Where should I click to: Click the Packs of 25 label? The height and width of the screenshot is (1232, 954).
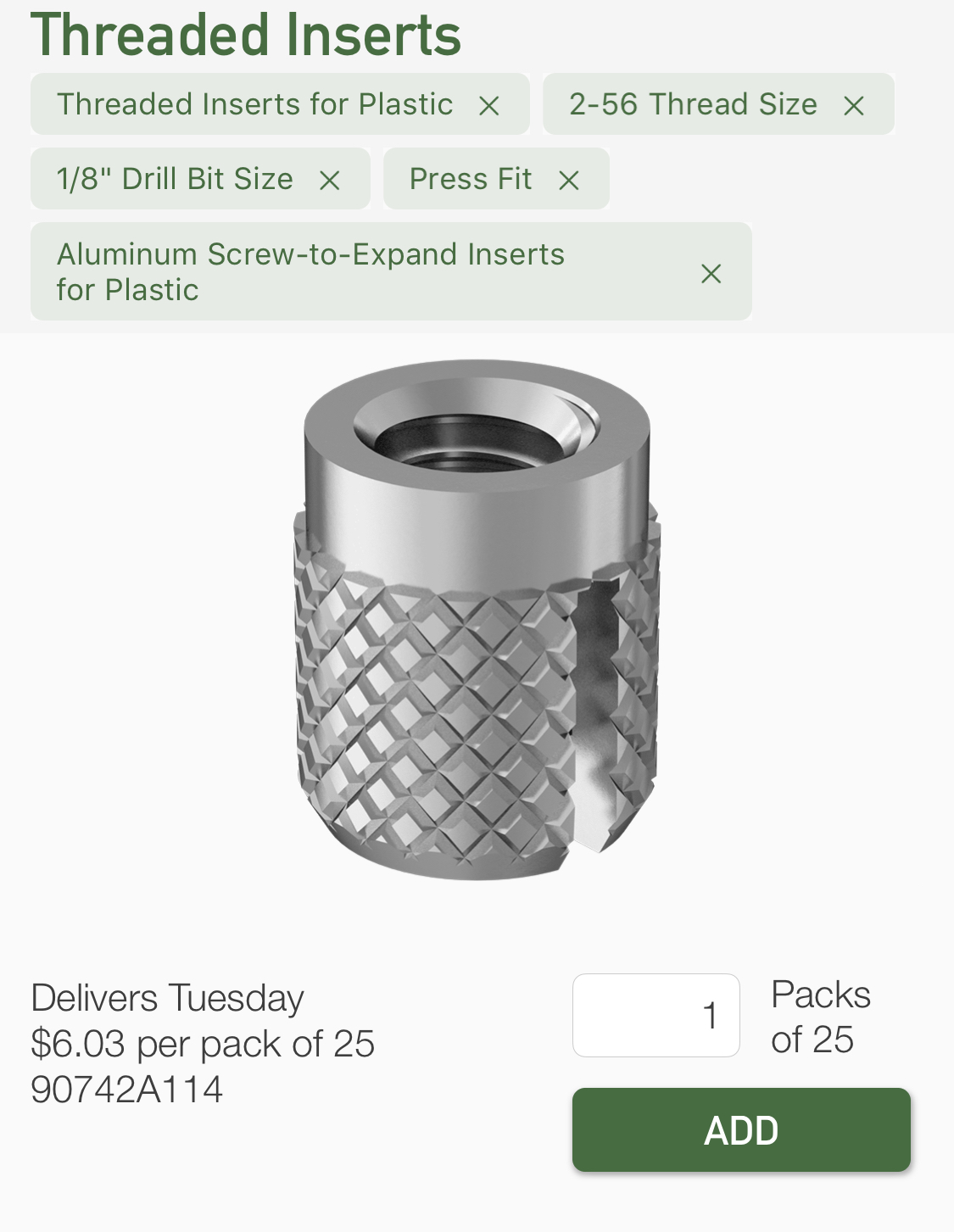pyautogui.click(x=821, y=1017)
